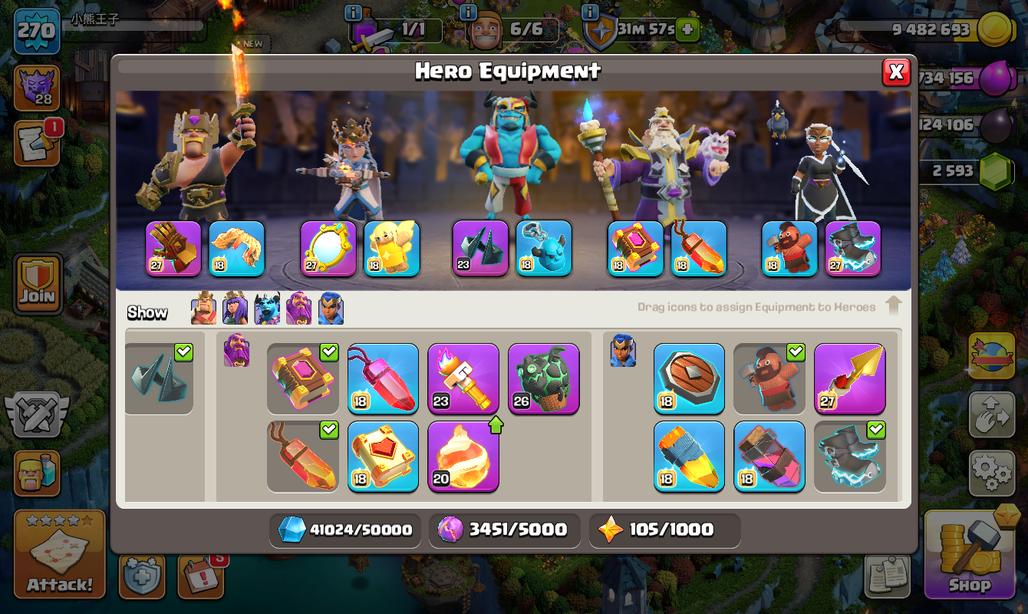
Task: Click the equipped Eternal Tome with checkmark
Action: point(302,379)
